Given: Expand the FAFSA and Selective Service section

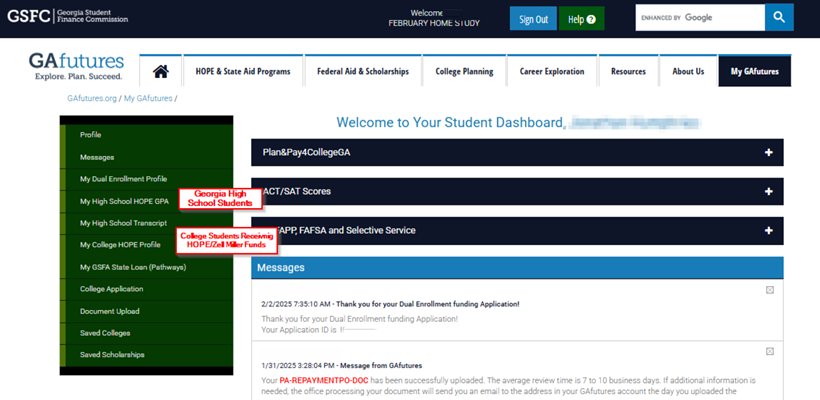Looking at the screenshot, I should click(517, 231).
